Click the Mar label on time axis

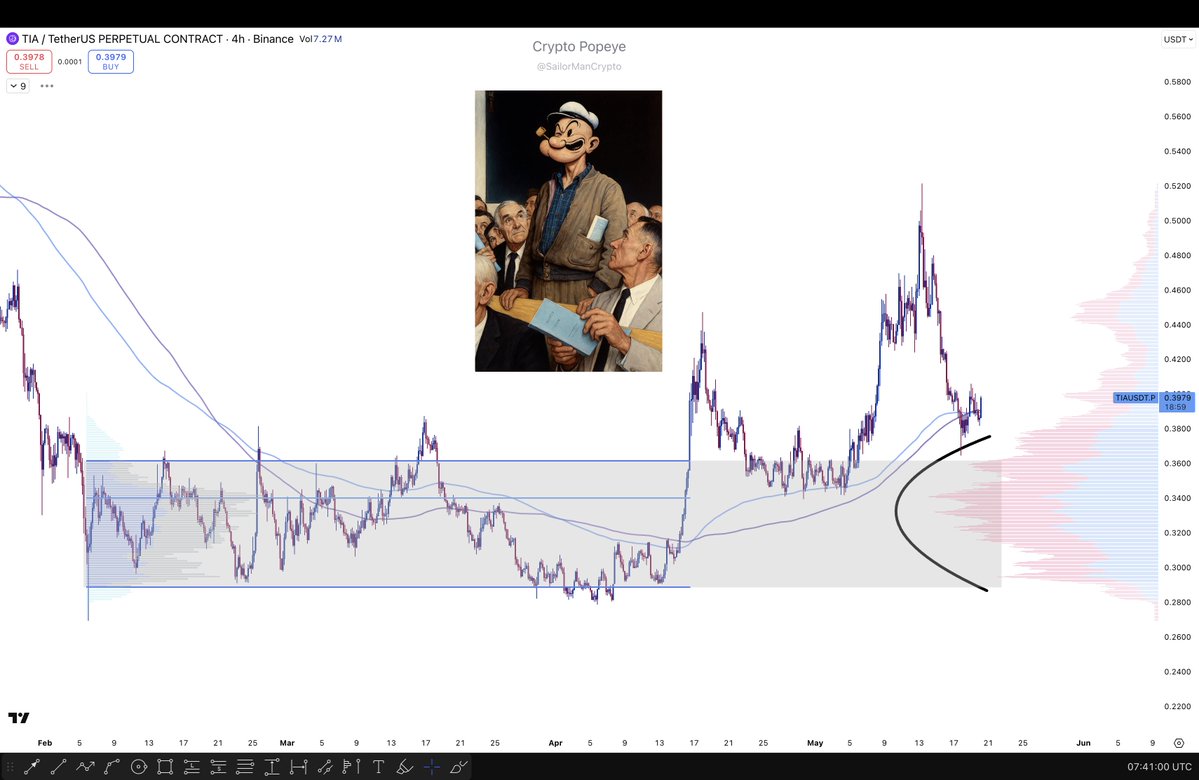[287, 743]
